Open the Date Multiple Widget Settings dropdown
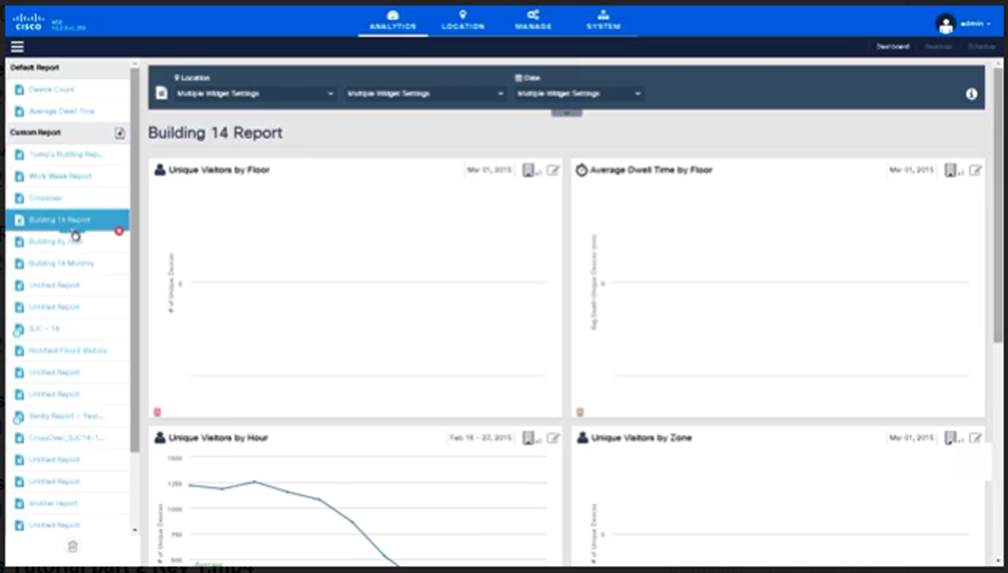Image resolution: width=1008 pixels, height=573 pixels. click(x=578, y=94)
